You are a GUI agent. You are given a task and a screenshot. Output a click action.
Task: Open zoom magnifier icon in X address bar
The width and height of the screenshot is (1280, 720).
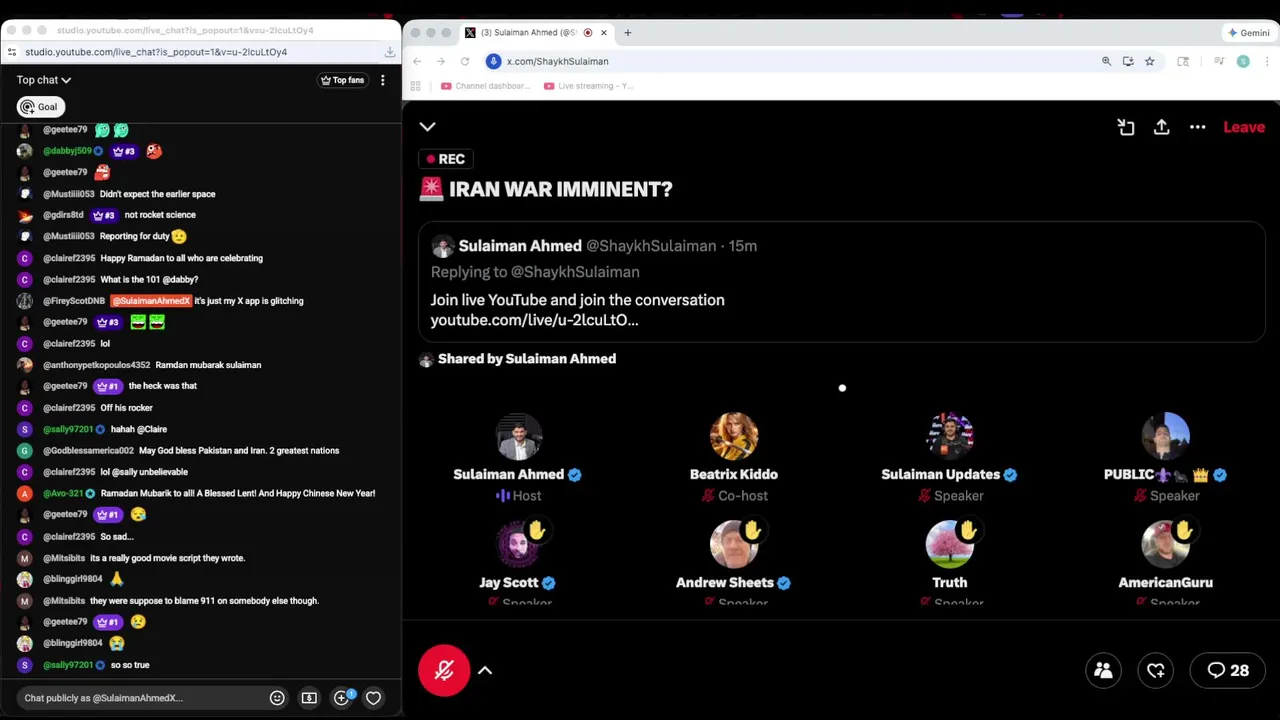click(1106, 61)
